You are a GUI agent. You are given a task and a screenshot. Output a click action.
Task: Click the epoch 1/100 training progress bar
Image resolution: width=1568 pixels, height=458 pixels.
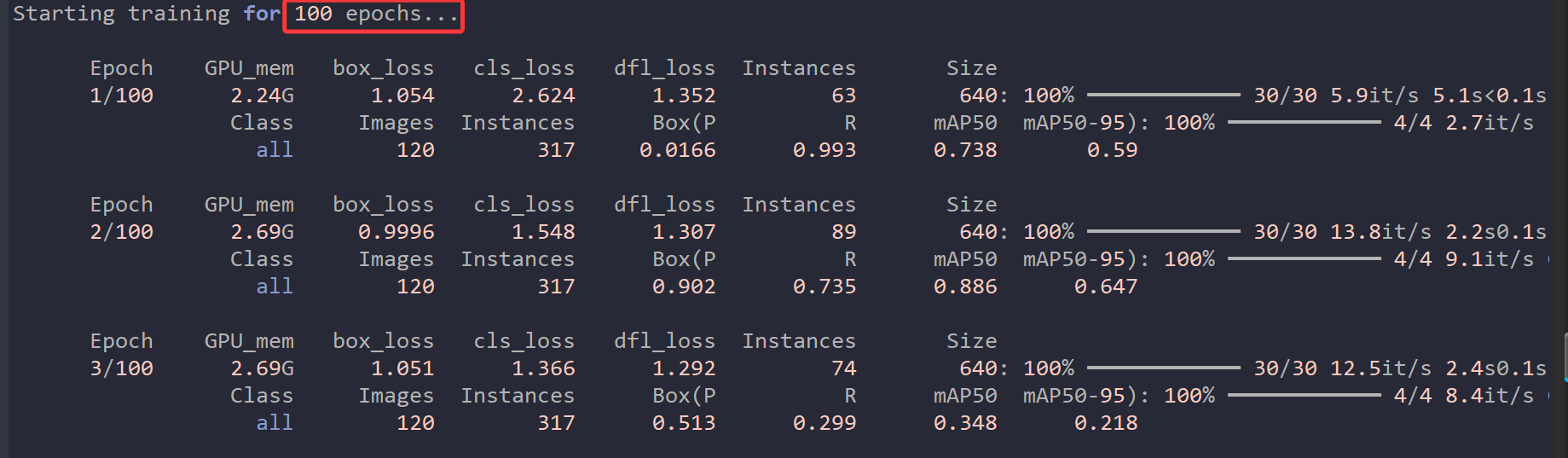click(x=1163, y=95)
